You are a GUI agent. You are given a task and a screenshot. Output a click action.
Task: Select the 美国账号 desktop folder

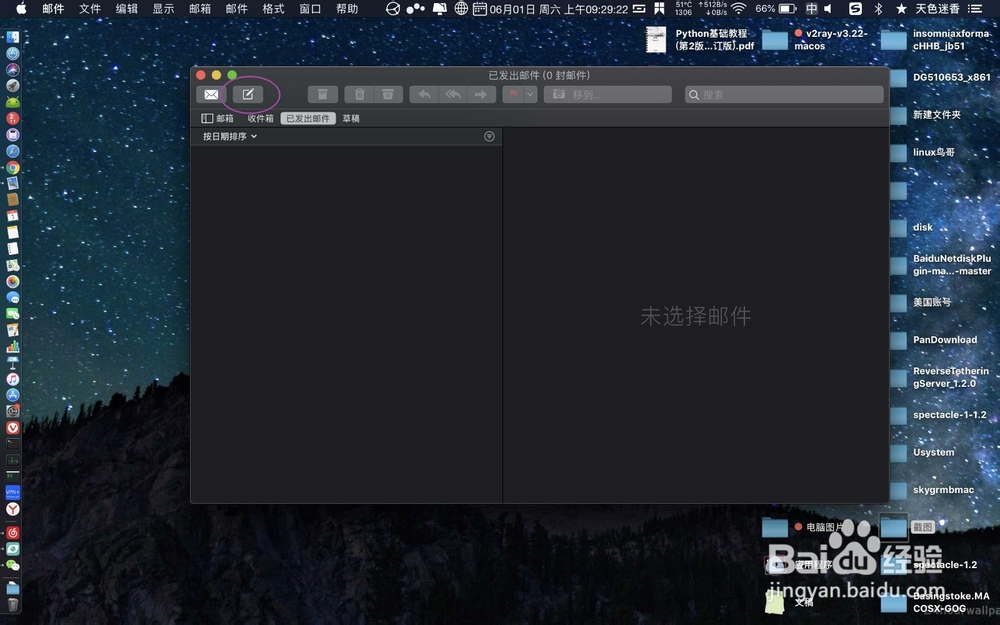click(x=920, y=302)
